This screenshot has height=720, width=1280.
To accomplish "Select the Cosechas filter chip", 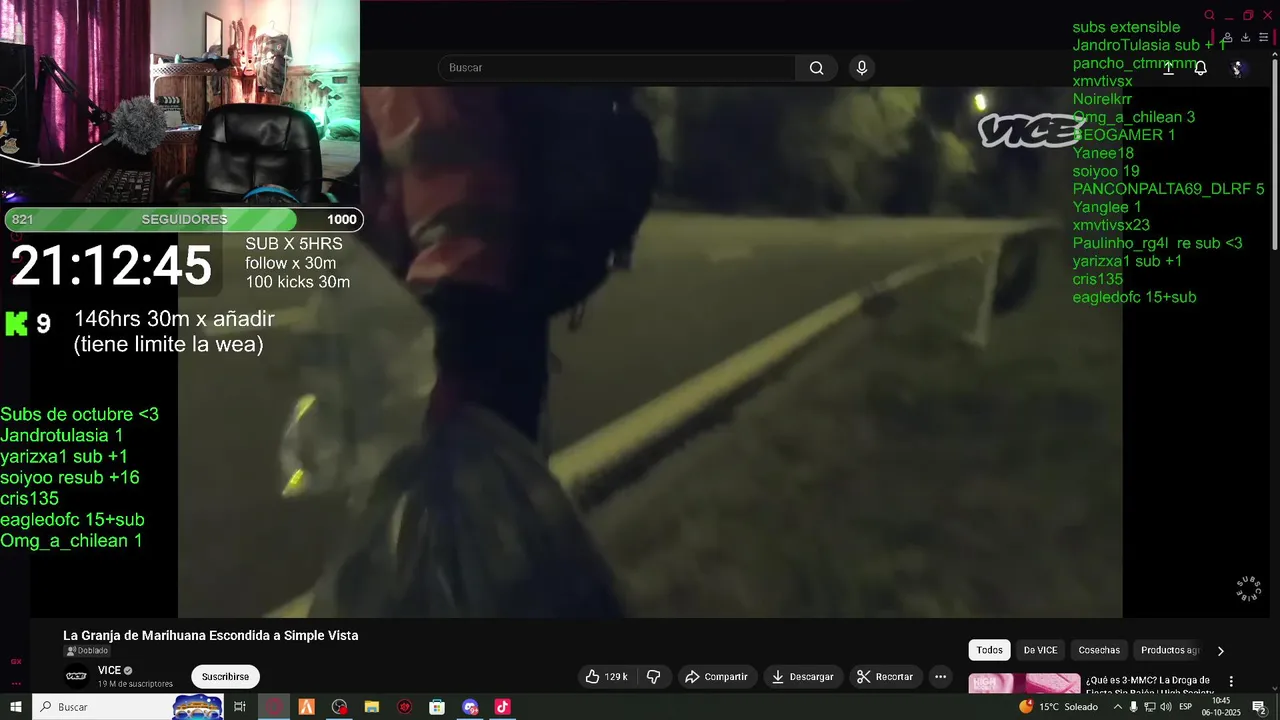I will click(x=1099, y=650).
